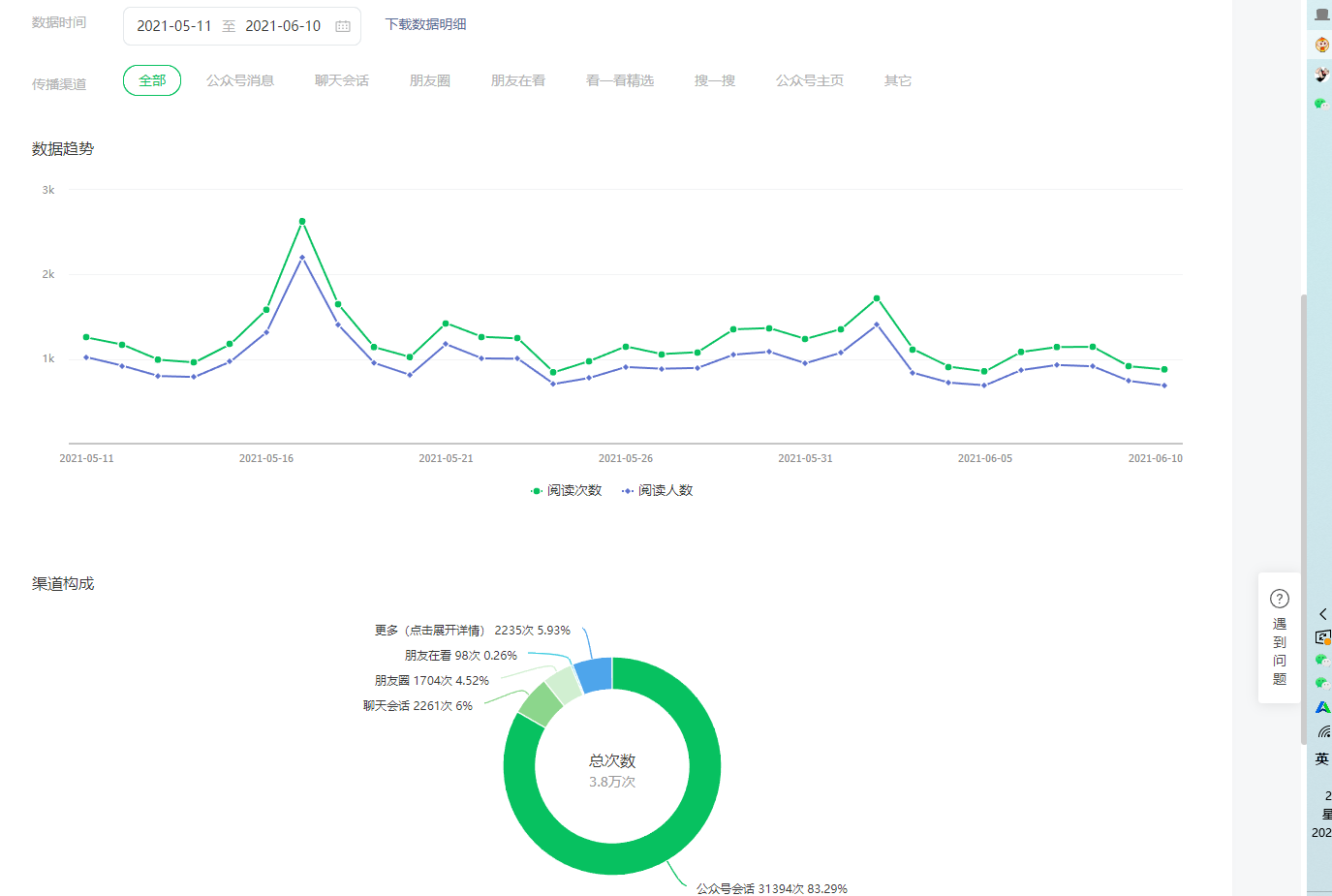
Task: Click the 英 input method indicator
Action: click(1321, 758)
